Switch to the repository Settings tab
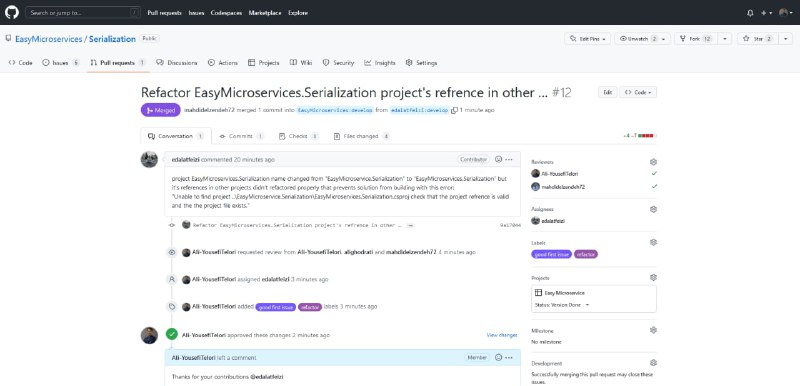Viewport: 800px width, 386px height. (x=421, y=63)
